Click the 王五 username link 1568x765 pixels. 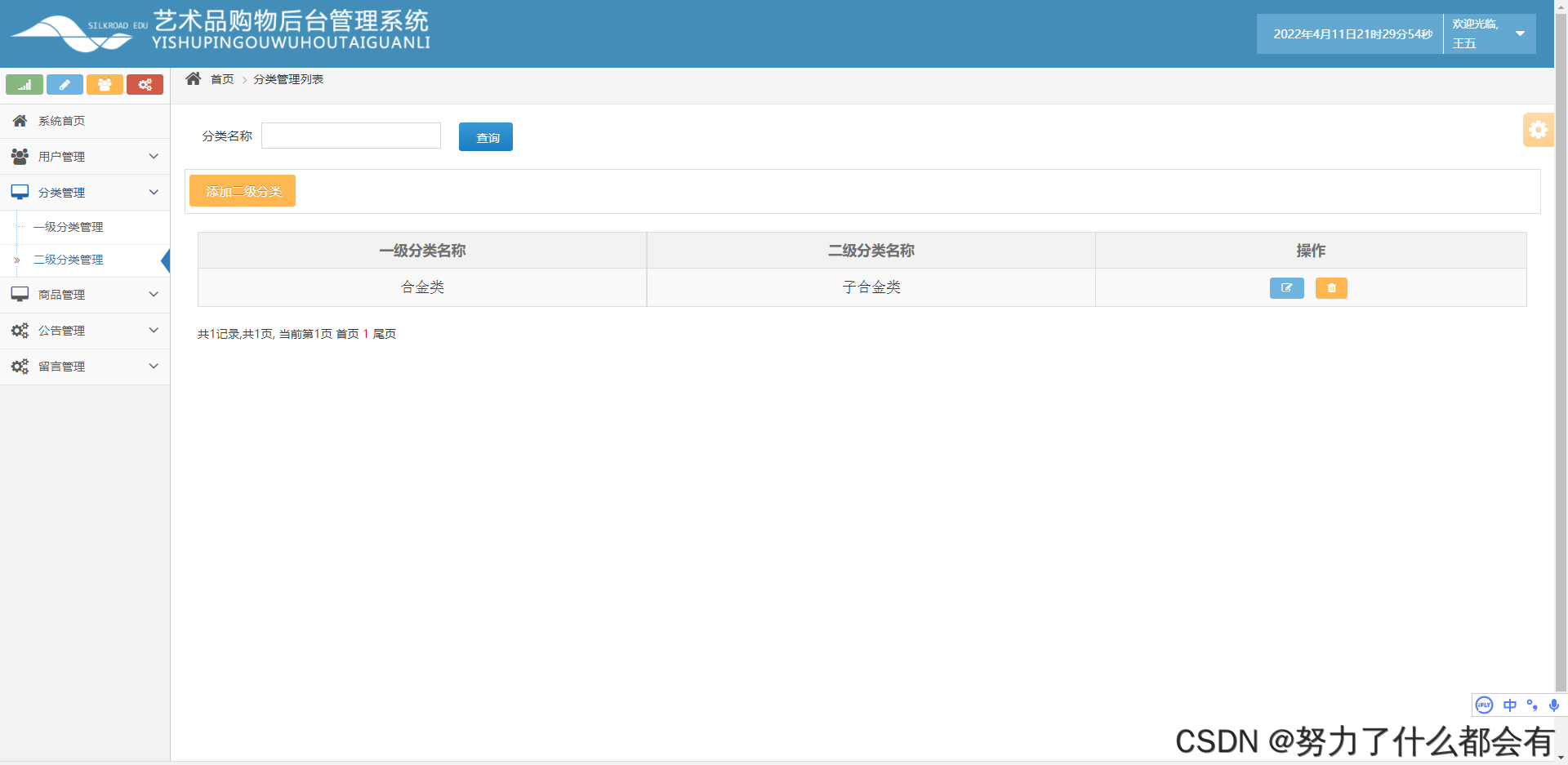pos(1463,43)
